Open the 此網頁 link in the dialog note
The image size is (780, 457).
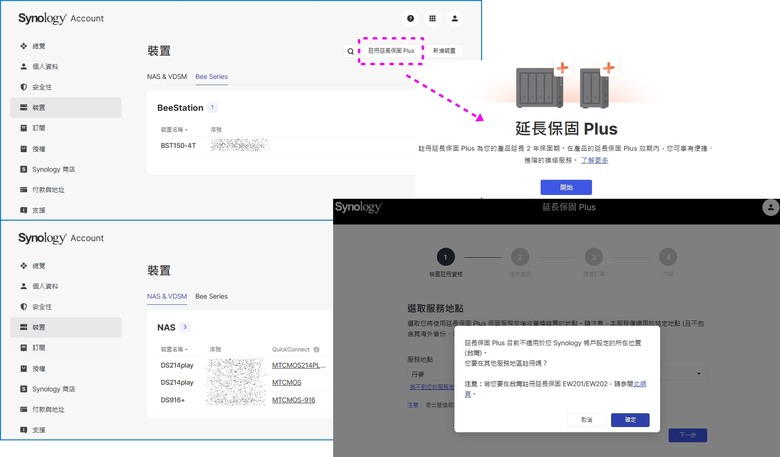pos(640,384)
